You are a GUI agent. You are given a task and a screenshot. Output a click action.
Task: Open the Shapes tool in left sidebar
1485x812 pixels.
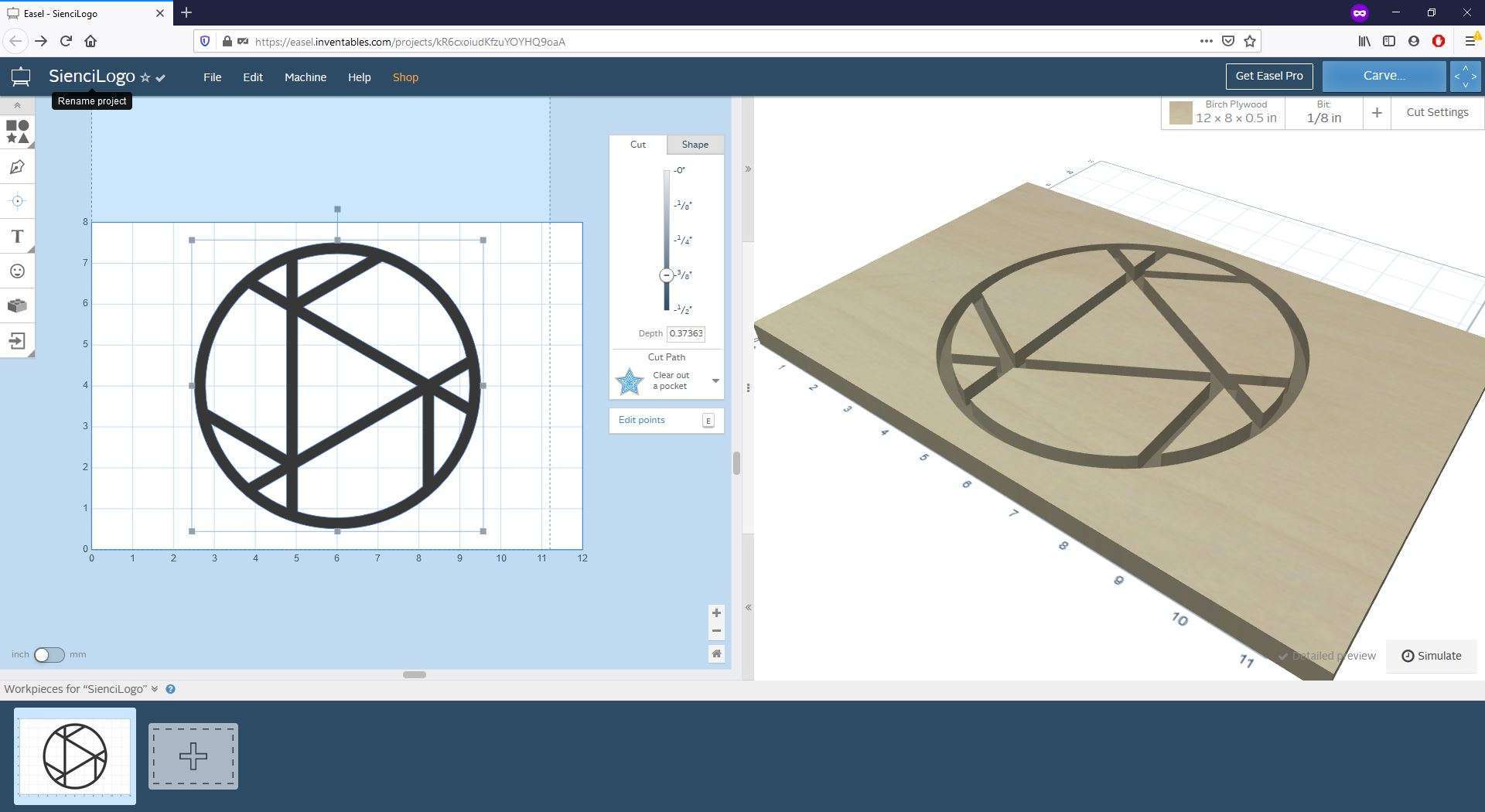(17, 131)
